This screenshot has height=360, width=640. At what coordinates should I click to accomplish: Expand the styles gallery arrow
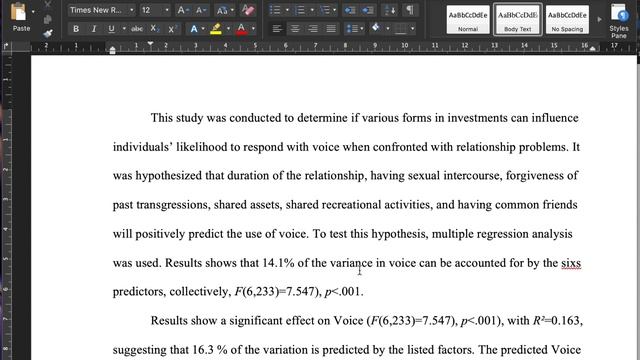coord(599,20)
